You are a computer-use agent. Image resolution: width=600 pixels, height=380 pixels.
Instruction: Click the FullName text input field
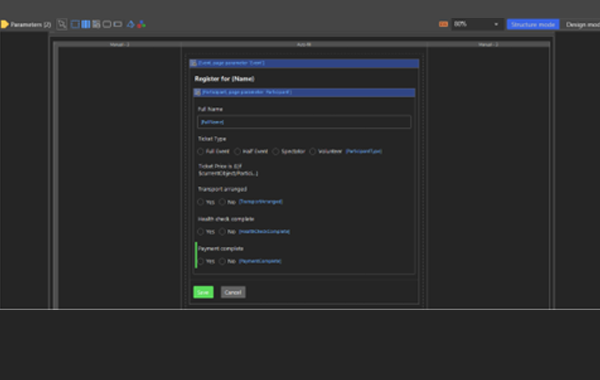[304, 122]
